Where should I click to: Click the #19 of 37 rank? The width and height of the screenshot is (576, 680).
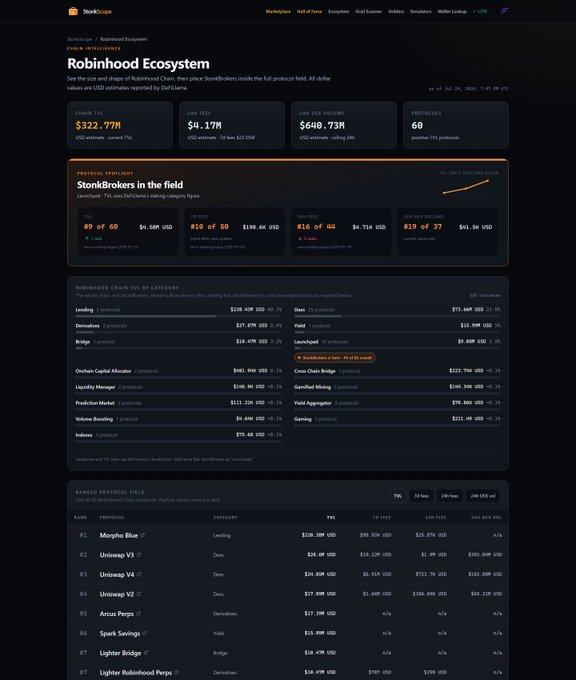point(423,226)
